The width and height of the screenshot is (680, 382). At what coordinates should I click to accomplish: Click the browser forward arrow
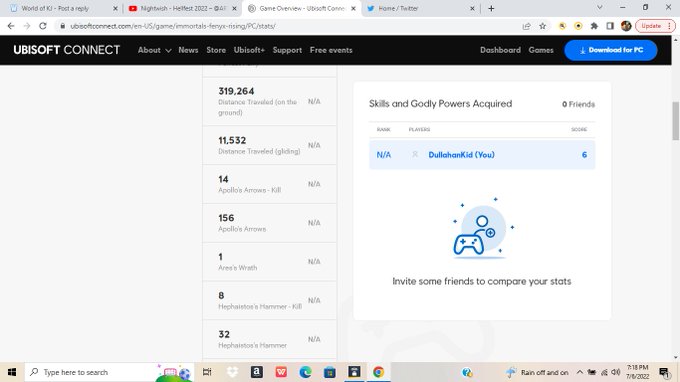pyautogui.click(x=27, y=26)
